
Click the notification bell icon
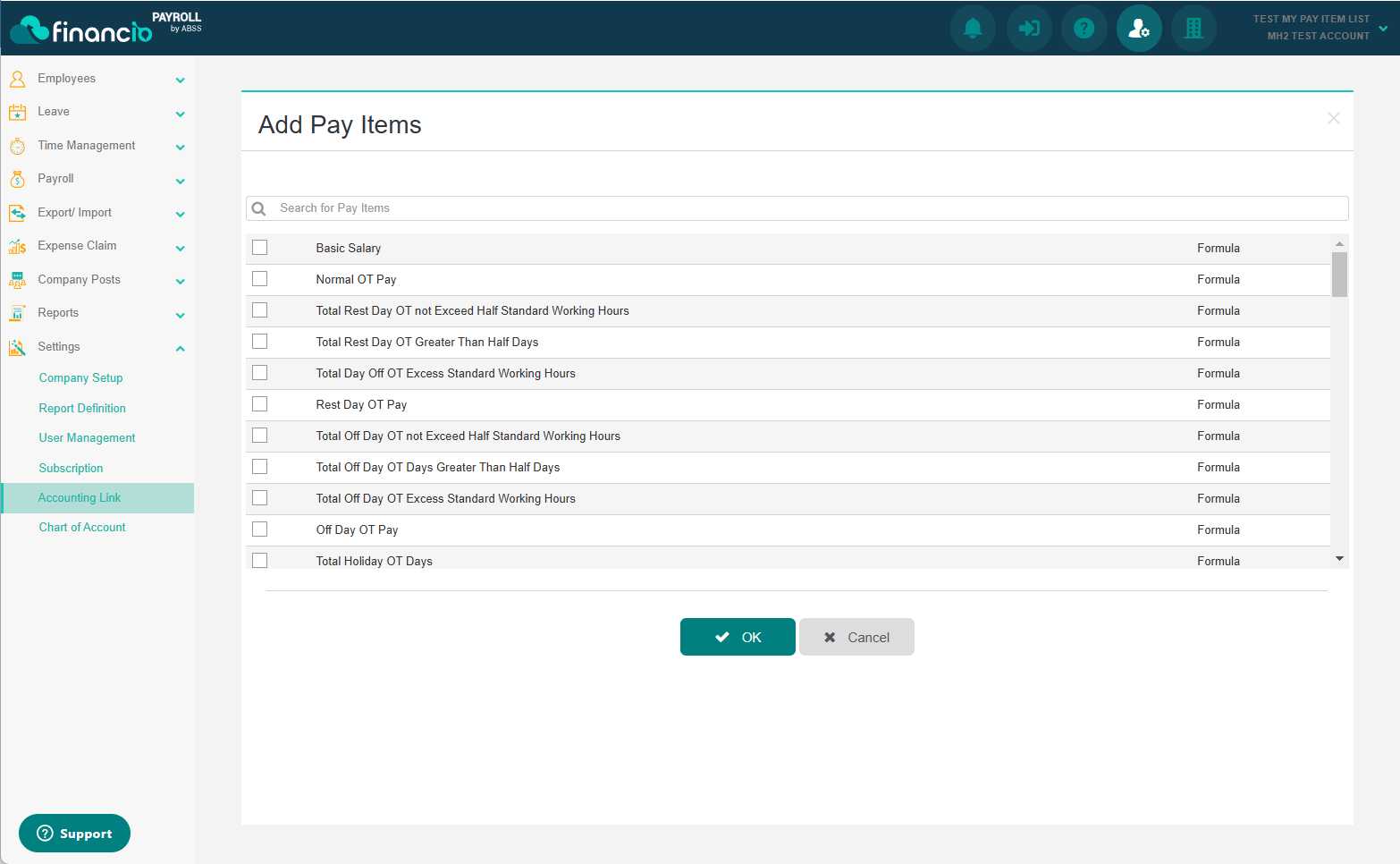coord(973,29)
